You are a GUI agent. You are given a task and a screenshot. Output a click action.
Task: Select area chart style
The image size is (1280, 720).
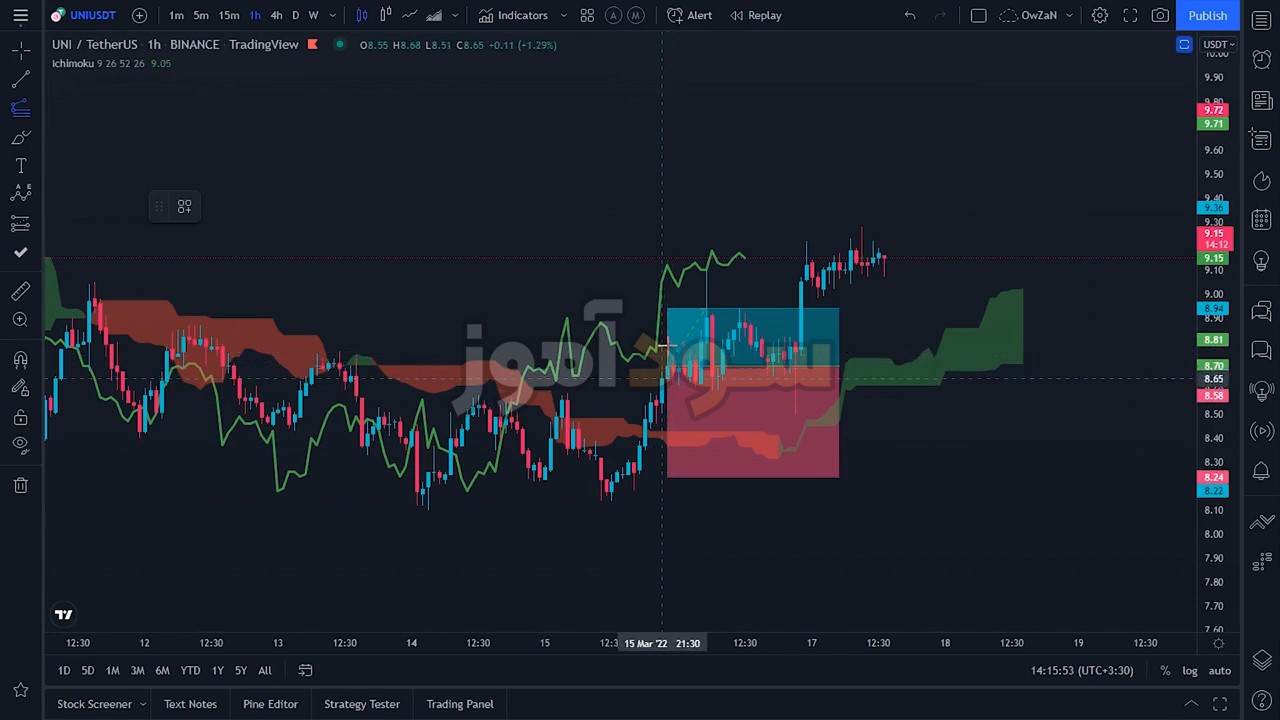(x=434, y=15)
